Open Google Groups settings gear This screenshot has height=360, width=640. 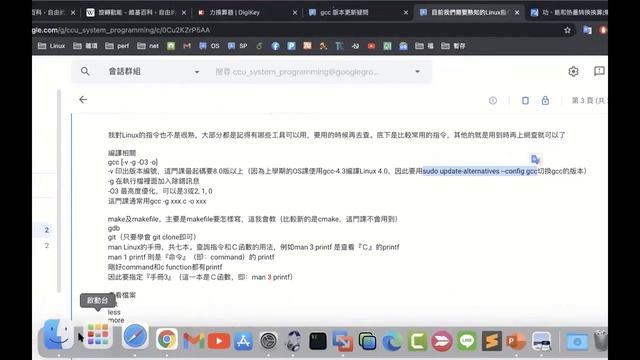point(573,71)
